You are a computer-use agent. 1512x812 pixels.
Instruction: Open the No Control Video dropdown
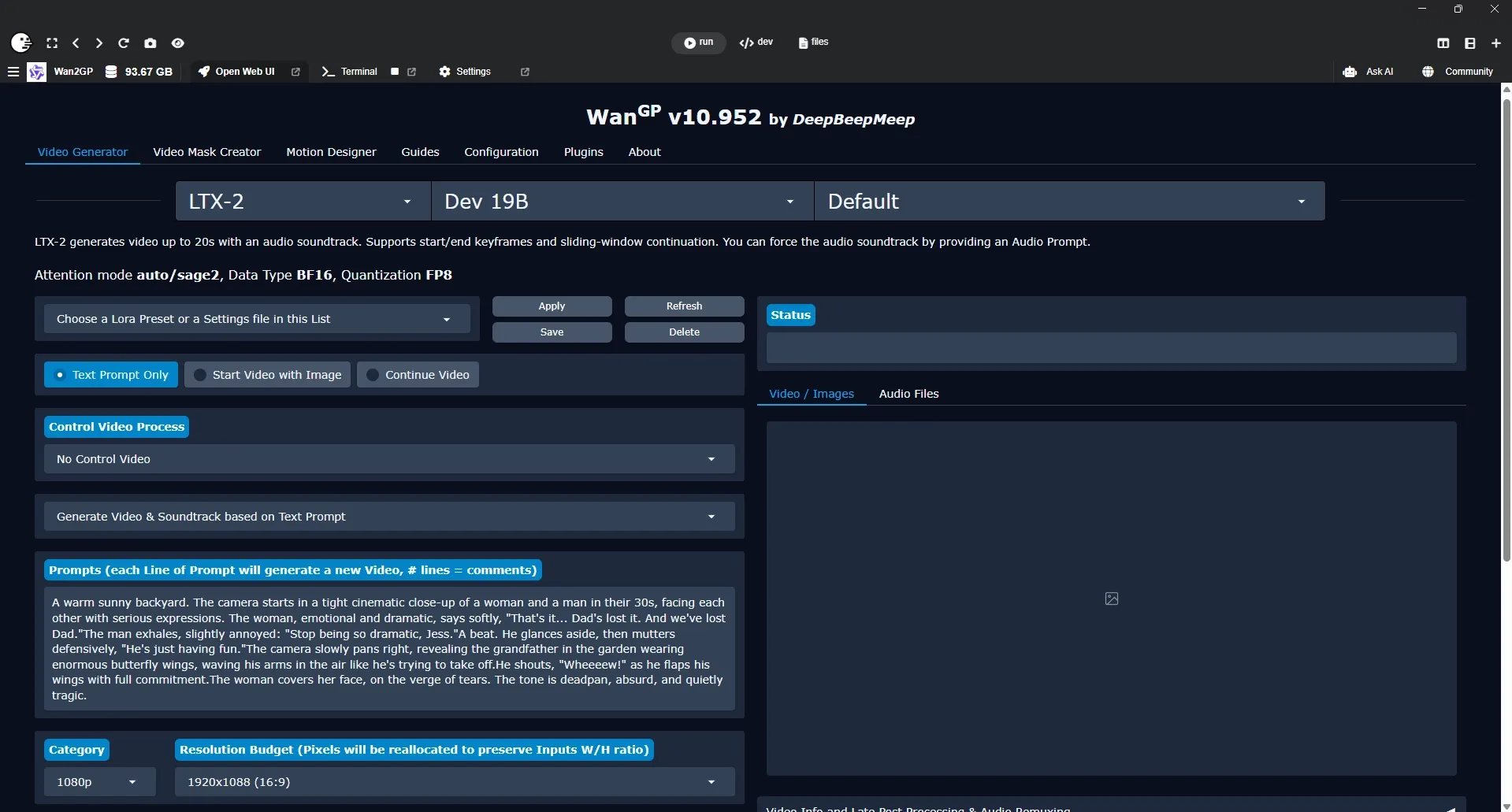389,459
